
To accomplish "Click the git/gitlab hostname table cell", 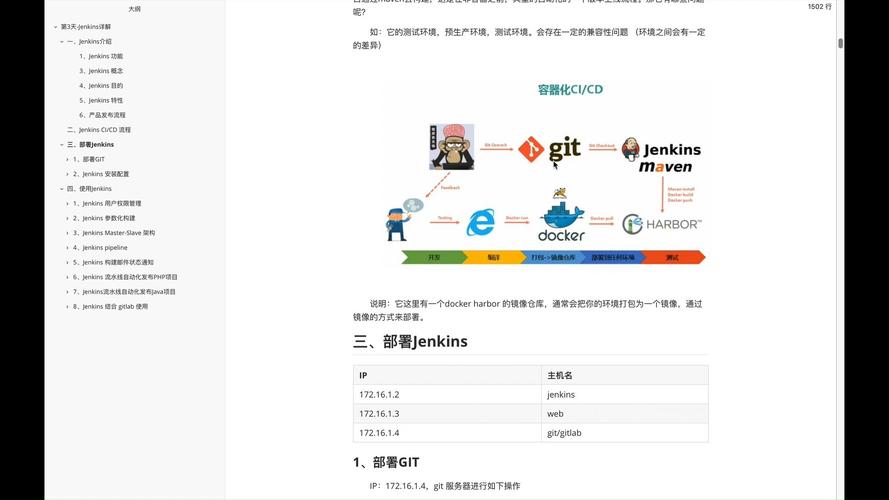I will coord(625,433).
